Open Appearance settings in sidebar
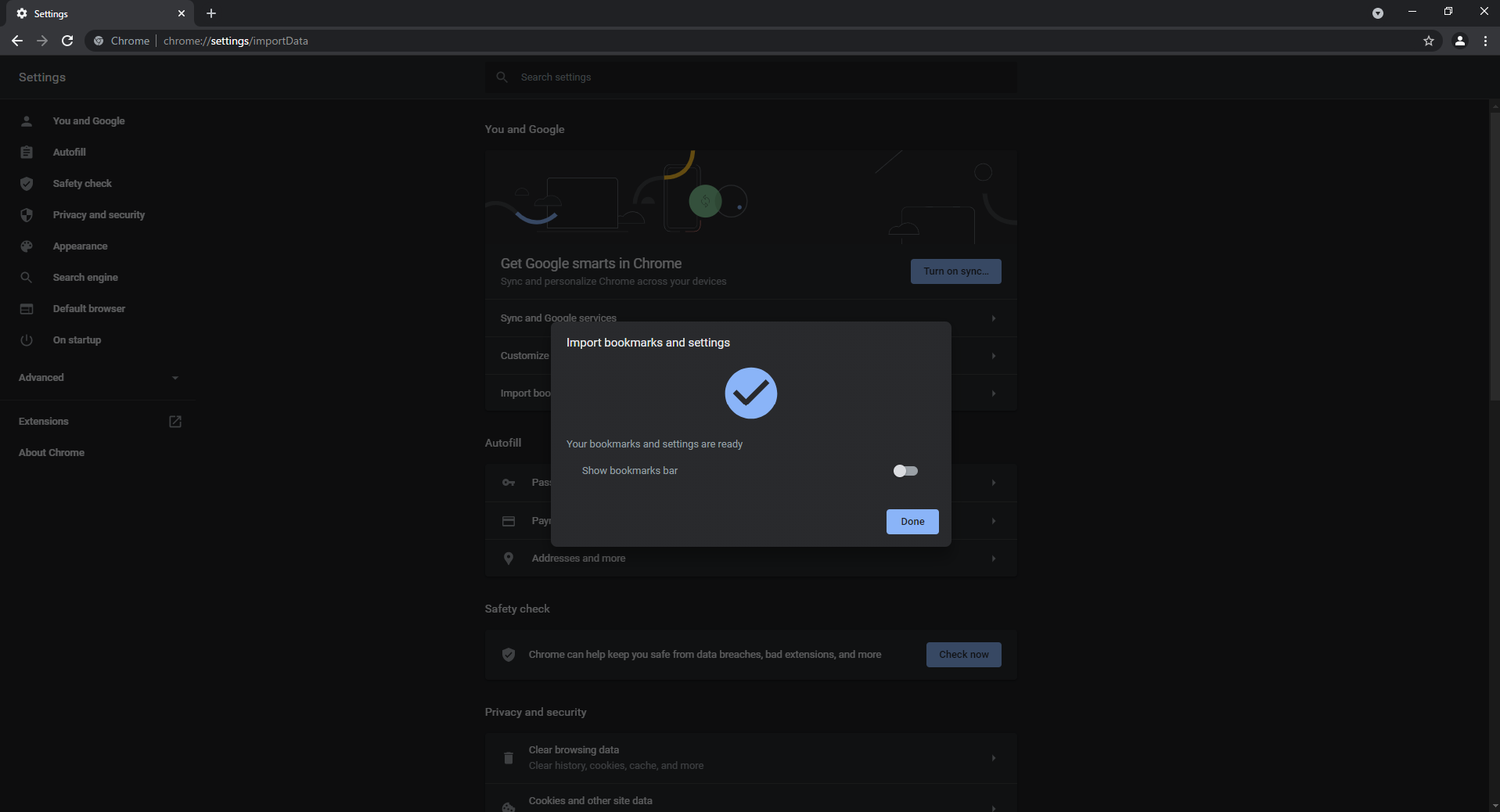This screenshot has width=1500, height=812. click(80, 246)
